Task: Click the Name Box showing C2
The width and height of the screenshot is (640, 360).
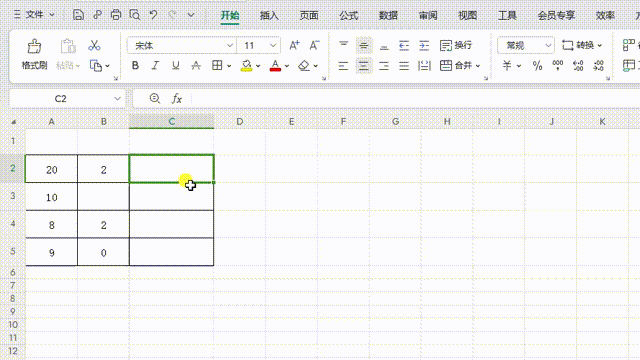Action: pyautogui.click(x=60, y=98)
